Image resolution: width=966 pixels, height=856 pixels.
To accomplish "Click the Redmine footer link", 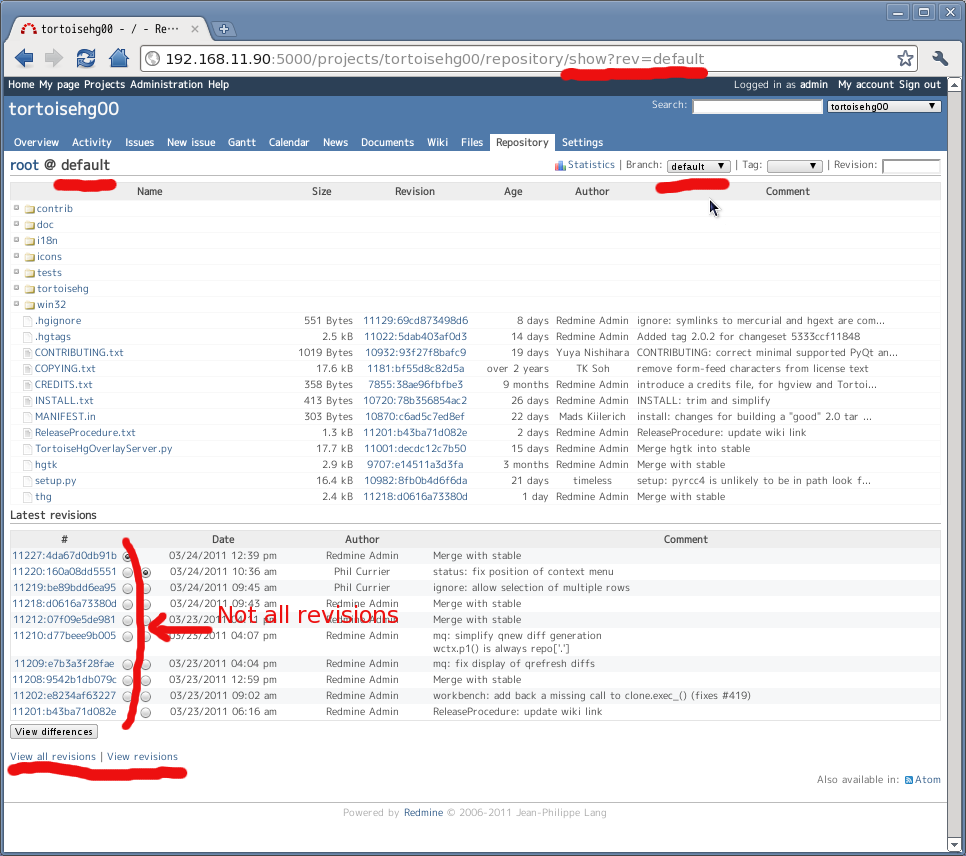I will [423, 812].
